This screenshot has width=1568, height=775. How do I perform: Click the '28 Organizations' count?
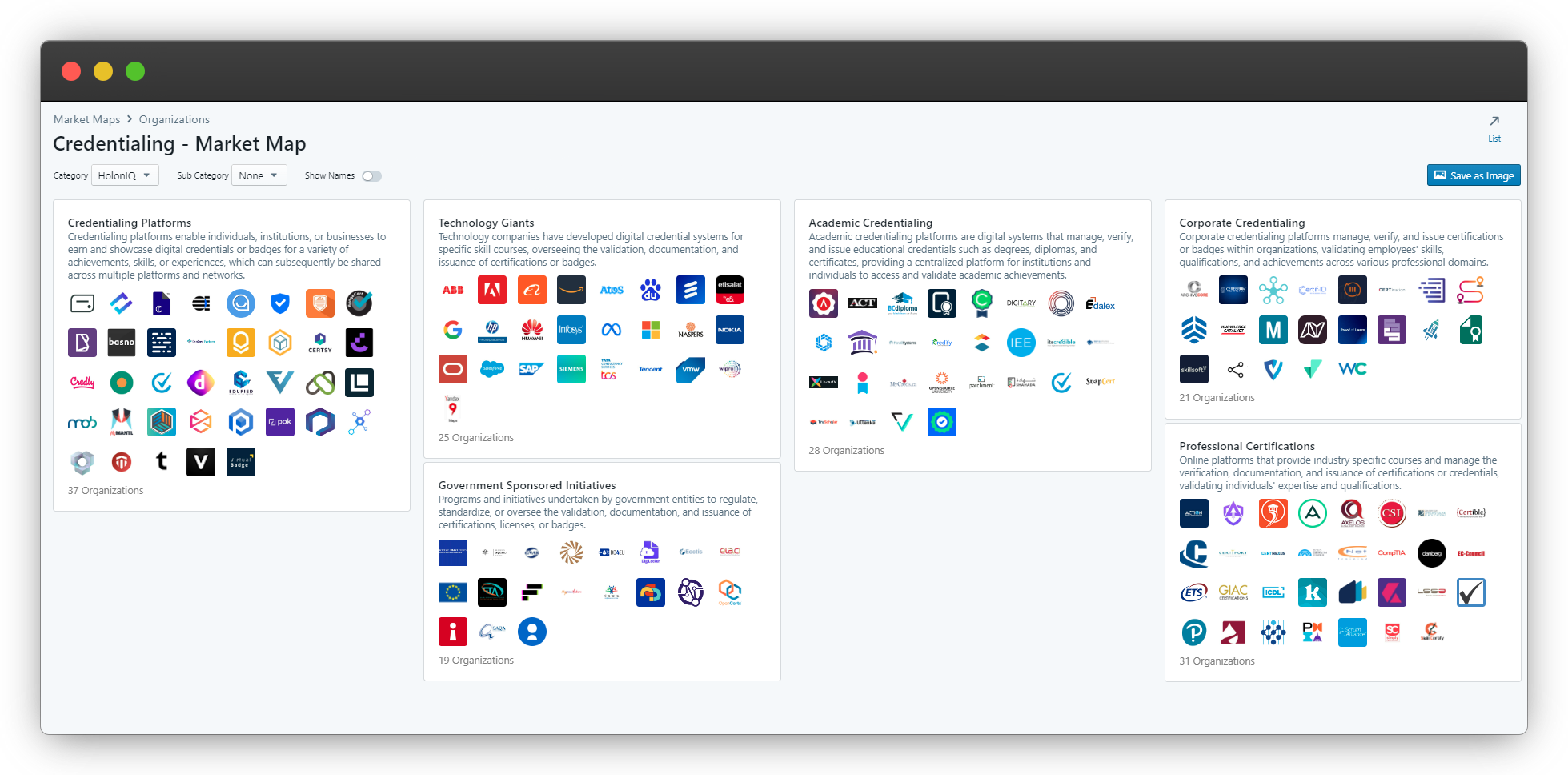click(x=847, y=451)
